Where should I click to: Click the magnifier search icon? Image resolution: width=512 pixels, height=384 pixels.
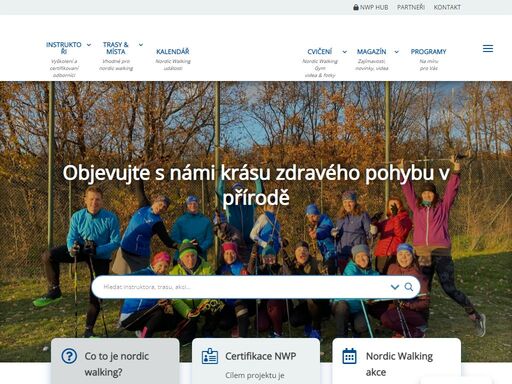pos(409,287)
